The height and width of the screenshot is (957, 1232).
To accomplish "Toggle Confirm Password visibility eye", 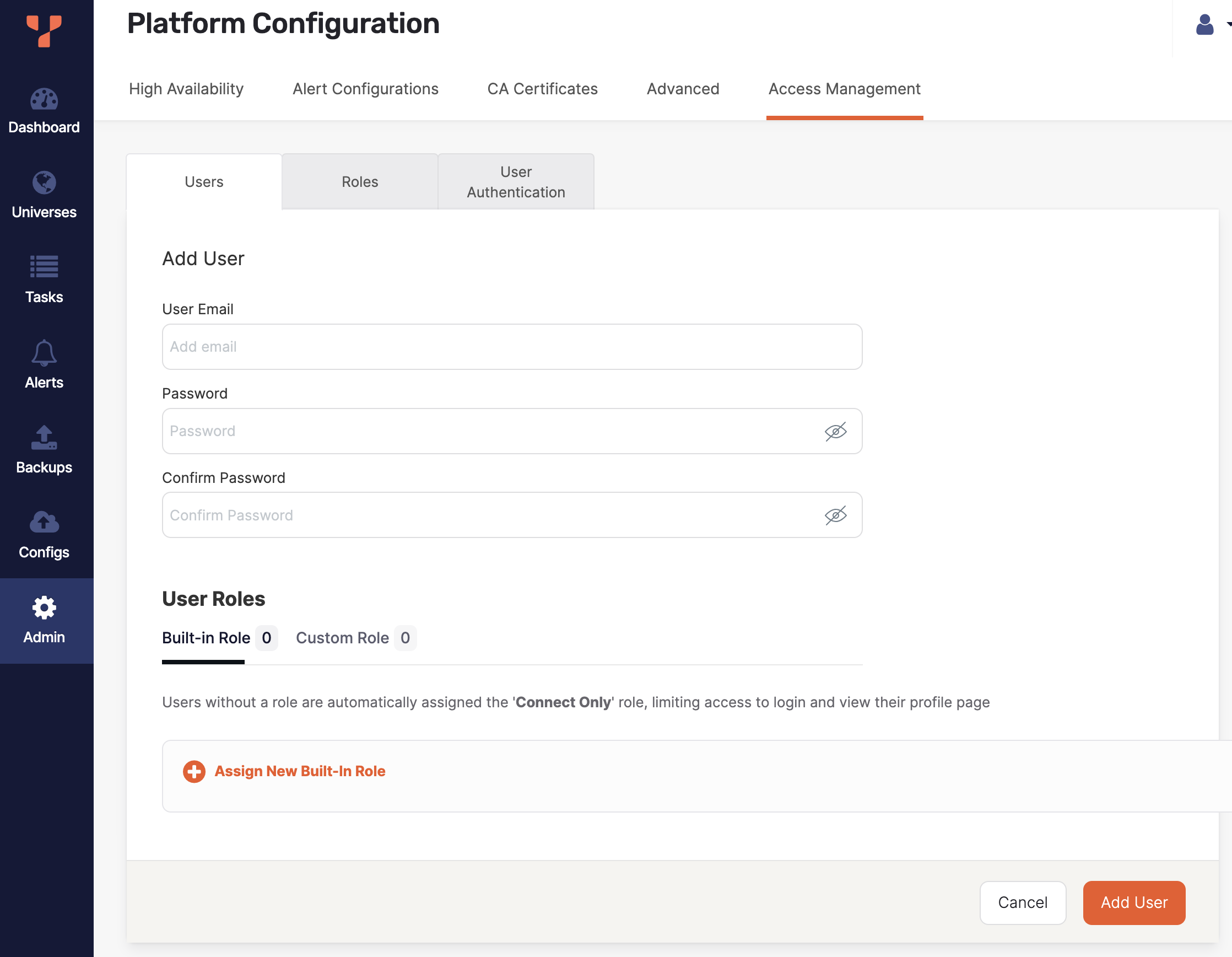I will [835, 515].
